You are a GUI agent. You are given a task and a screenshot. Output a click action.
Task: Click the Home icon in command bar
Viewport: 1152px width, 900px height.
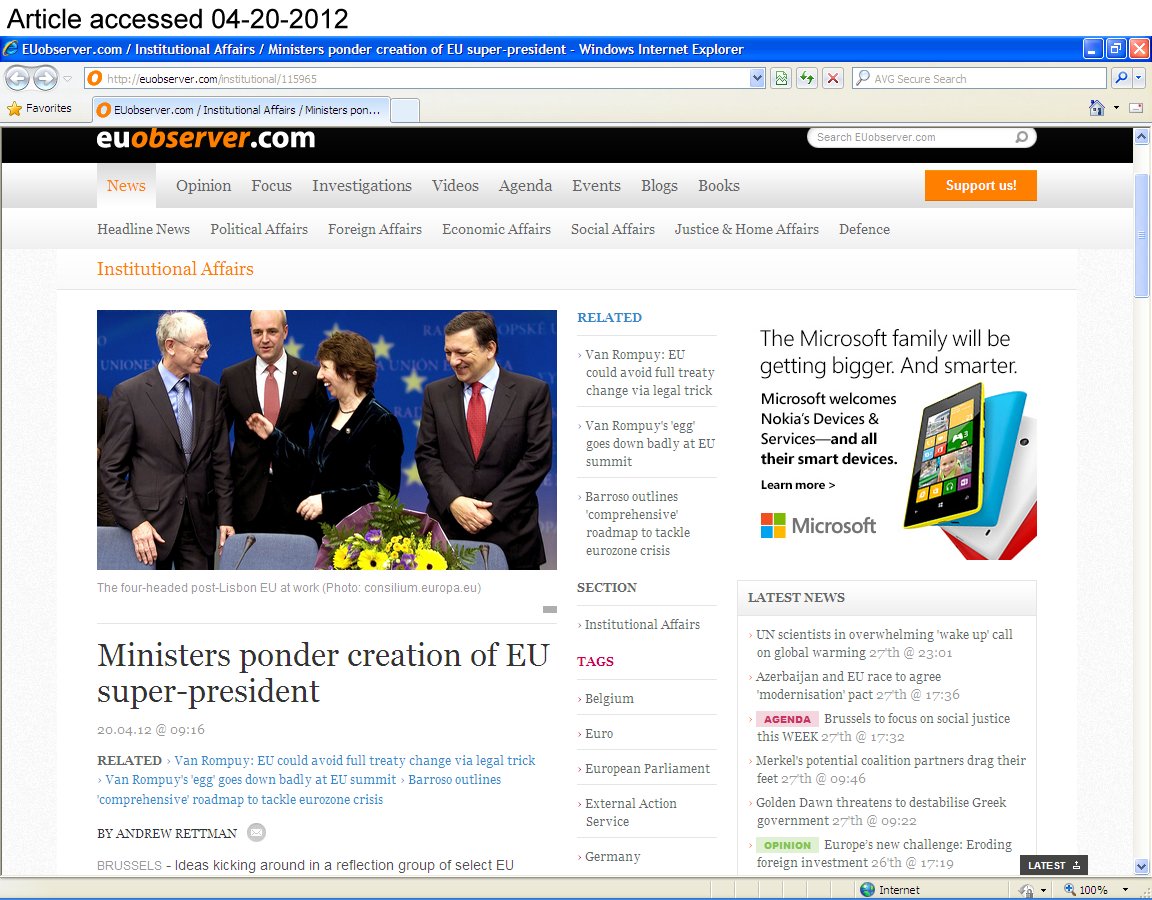click(x=1096, y=108)
